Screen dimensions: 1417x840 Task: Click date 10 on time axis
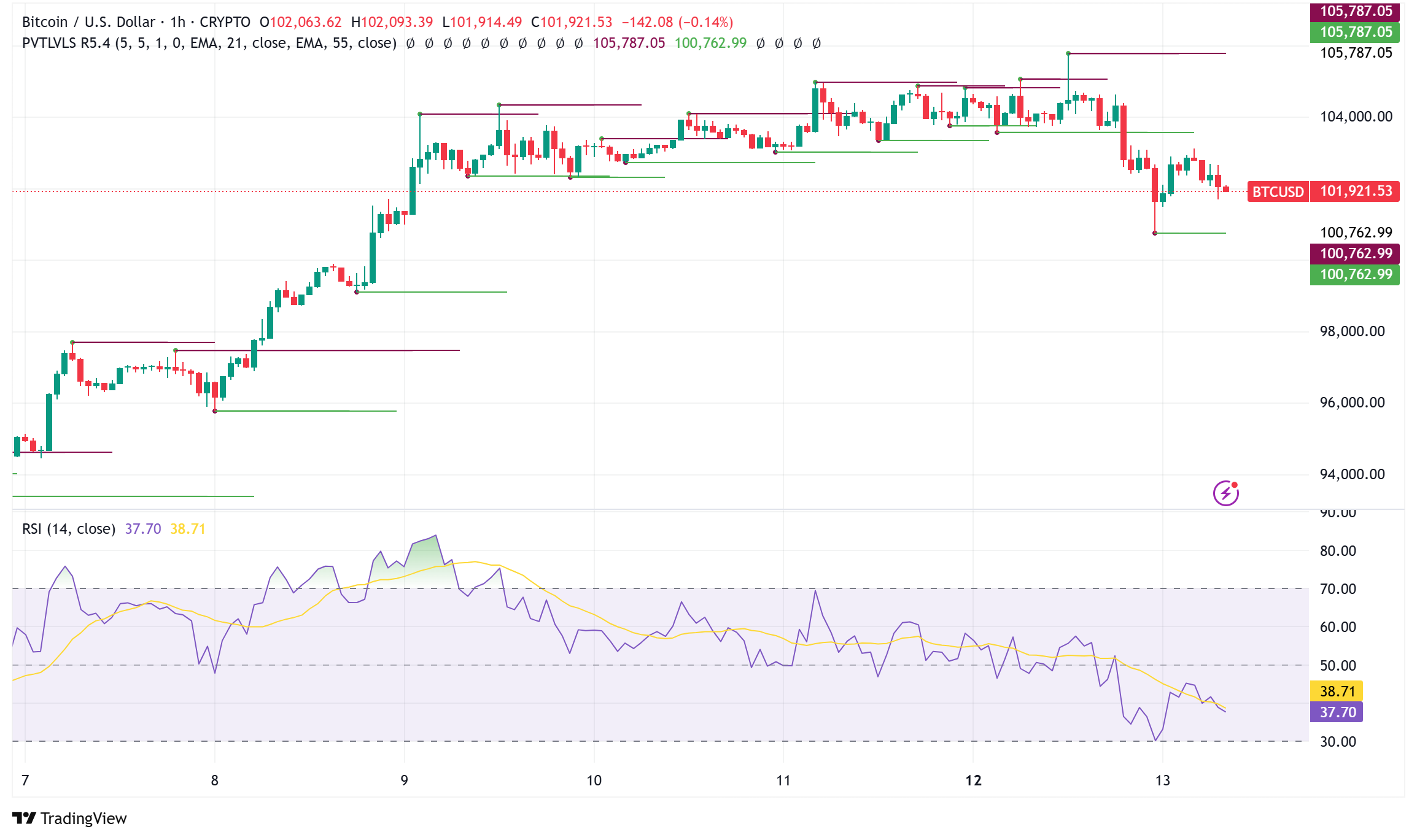pyautogui.click(x=594, y=780)
